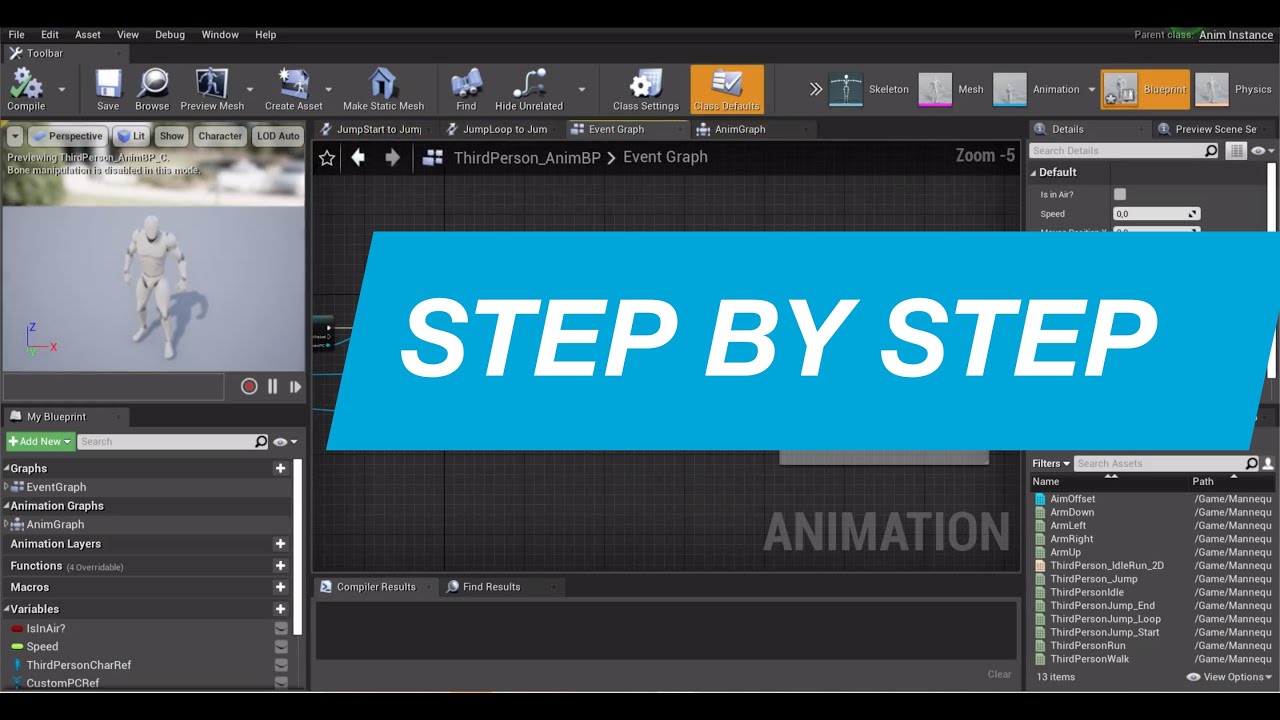
Task: Open Compile options dropdown arrow
Action: coord(62,89)
